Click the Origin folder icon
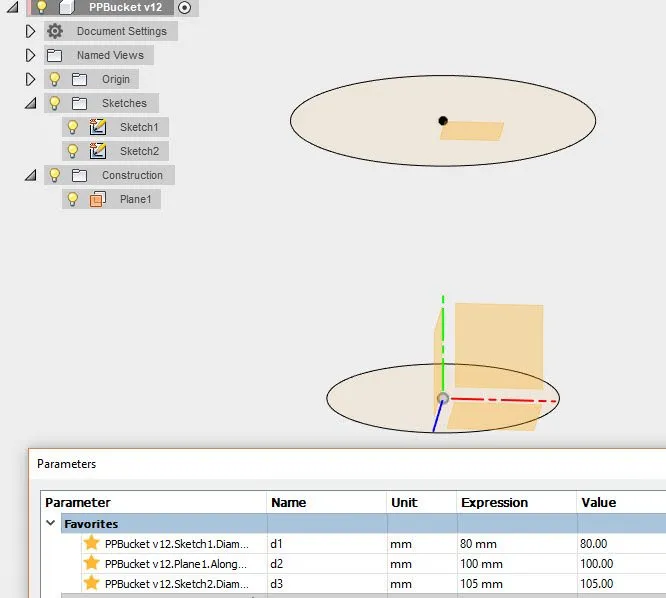 click(79, 79)
